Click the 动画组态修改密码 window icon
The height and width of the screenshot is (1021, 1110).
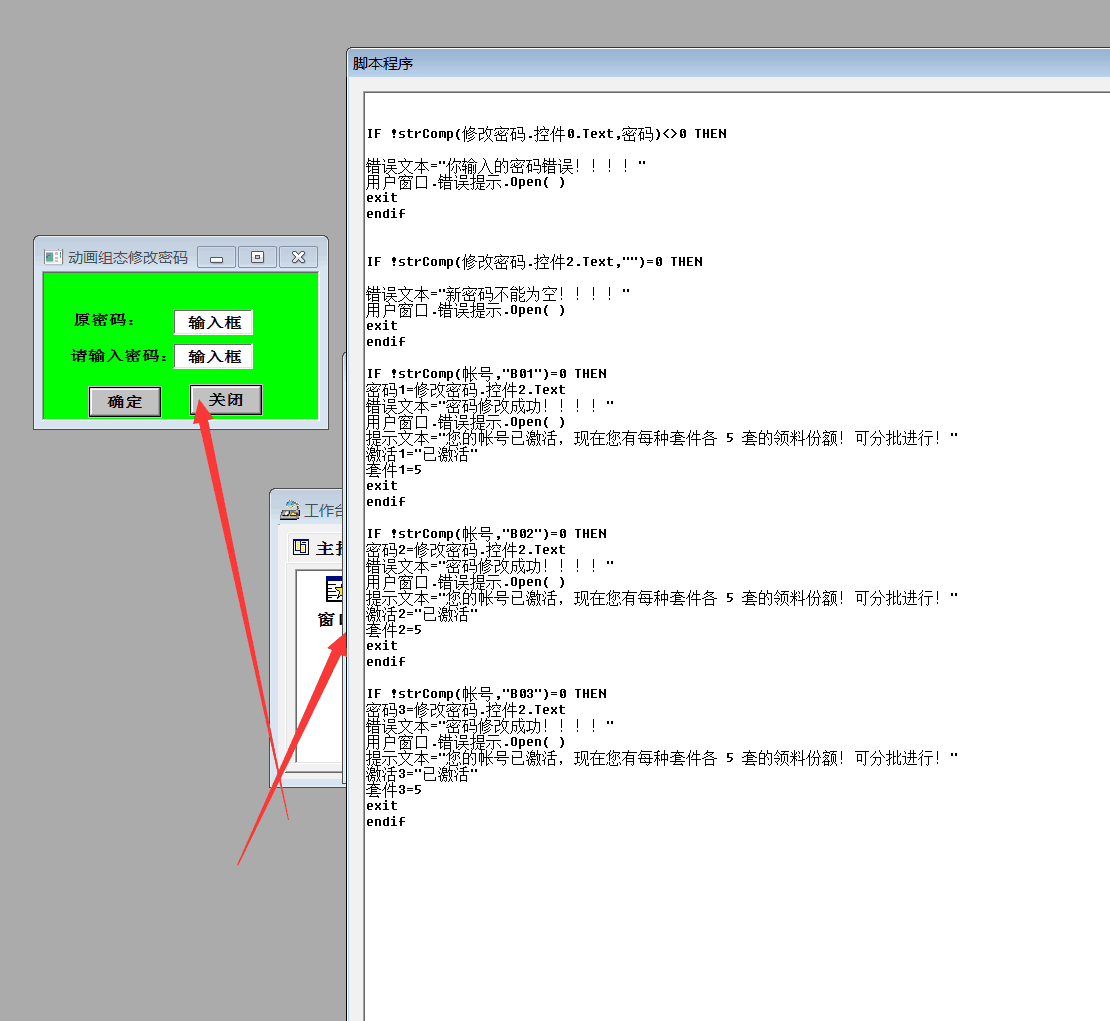[53, 257]
